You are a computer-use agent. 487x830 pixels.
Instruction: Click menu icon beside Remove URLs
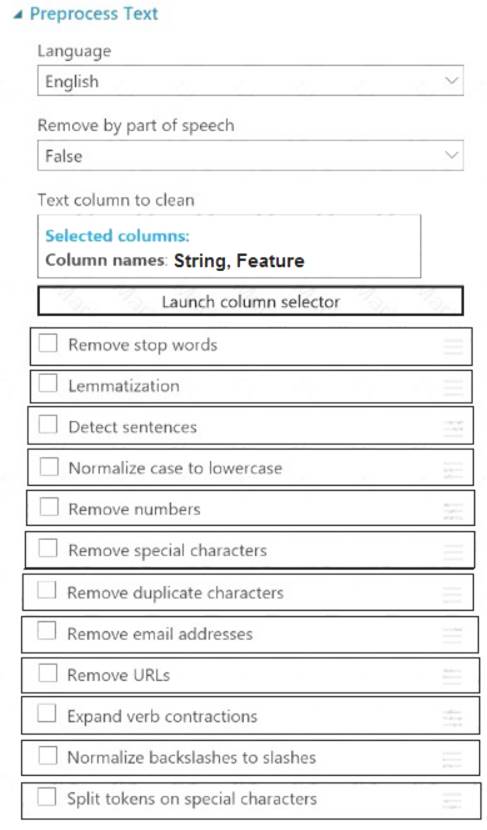tap(452, 676)
